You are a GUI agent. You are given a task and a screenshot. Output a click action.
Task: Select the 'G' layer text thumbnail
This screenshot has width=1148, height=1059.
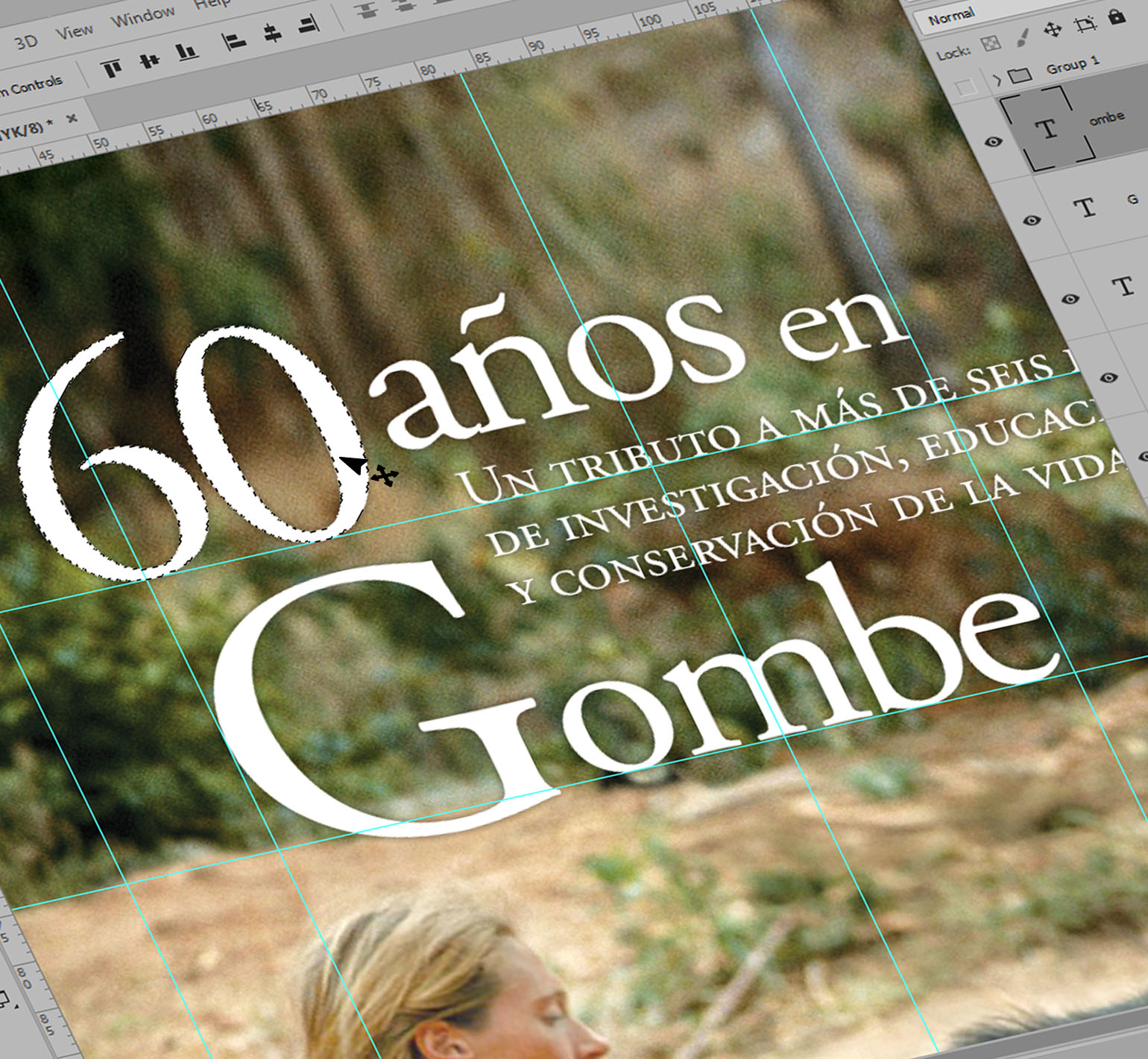pyautogui.click(x=1086, y=208)
